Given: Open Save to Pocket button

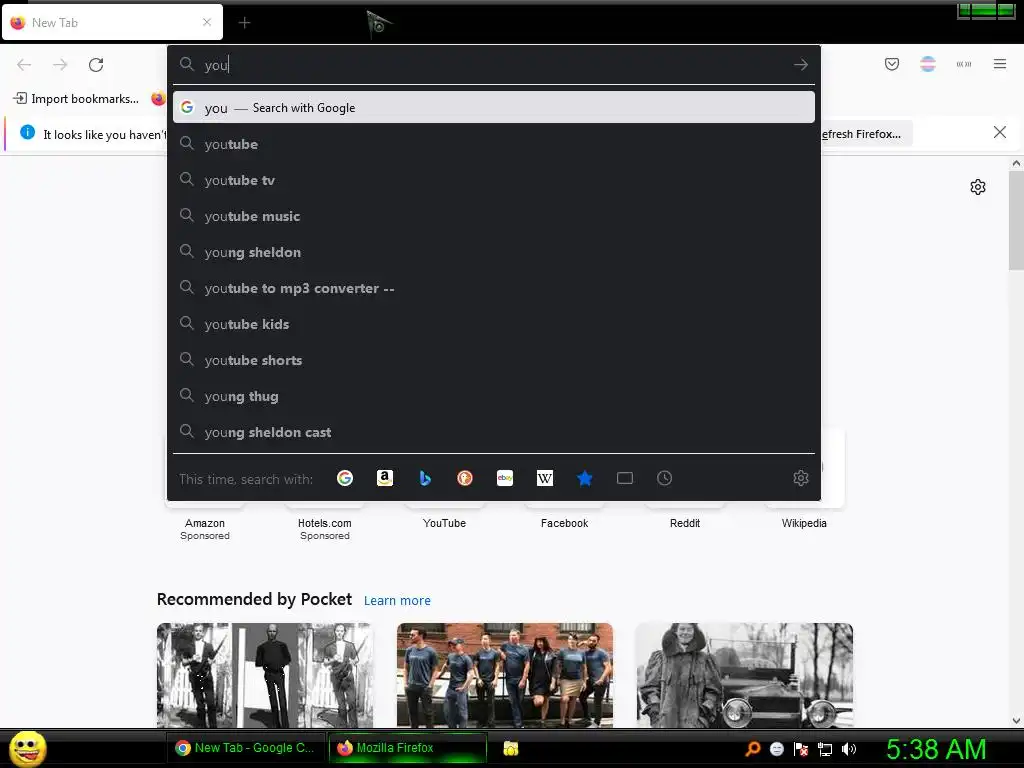Looking at the screenshot, I should pos(892,64).
